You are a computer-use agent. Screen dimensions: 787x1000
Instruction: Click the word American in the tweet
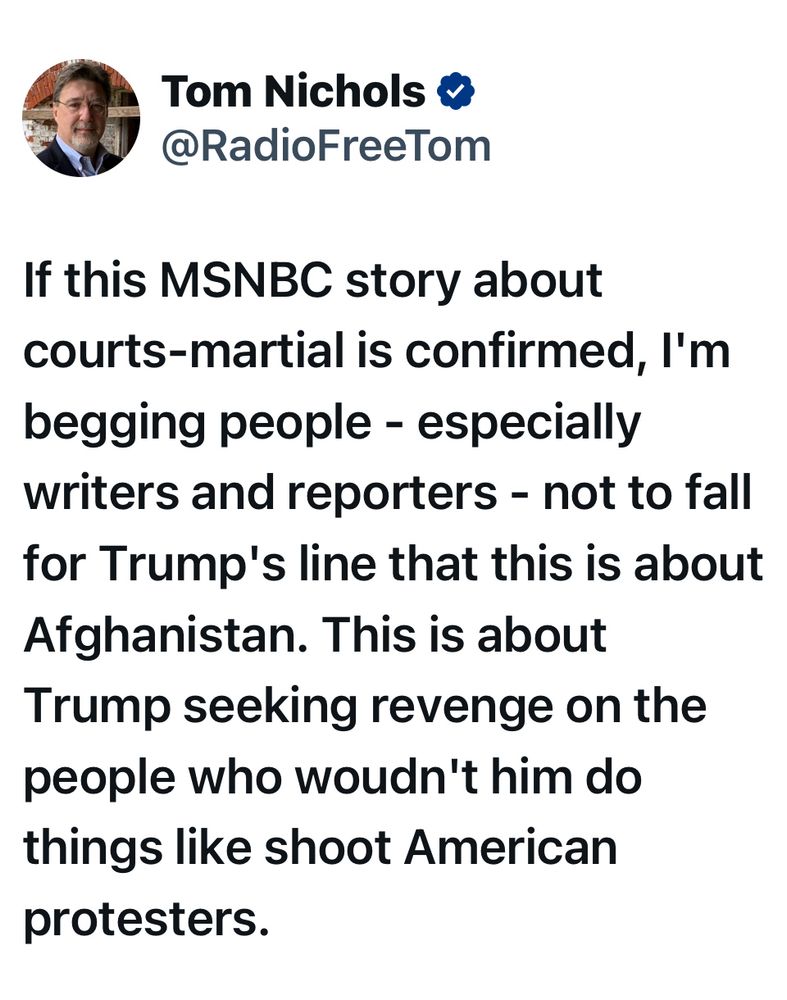click(x=510, y=848)
